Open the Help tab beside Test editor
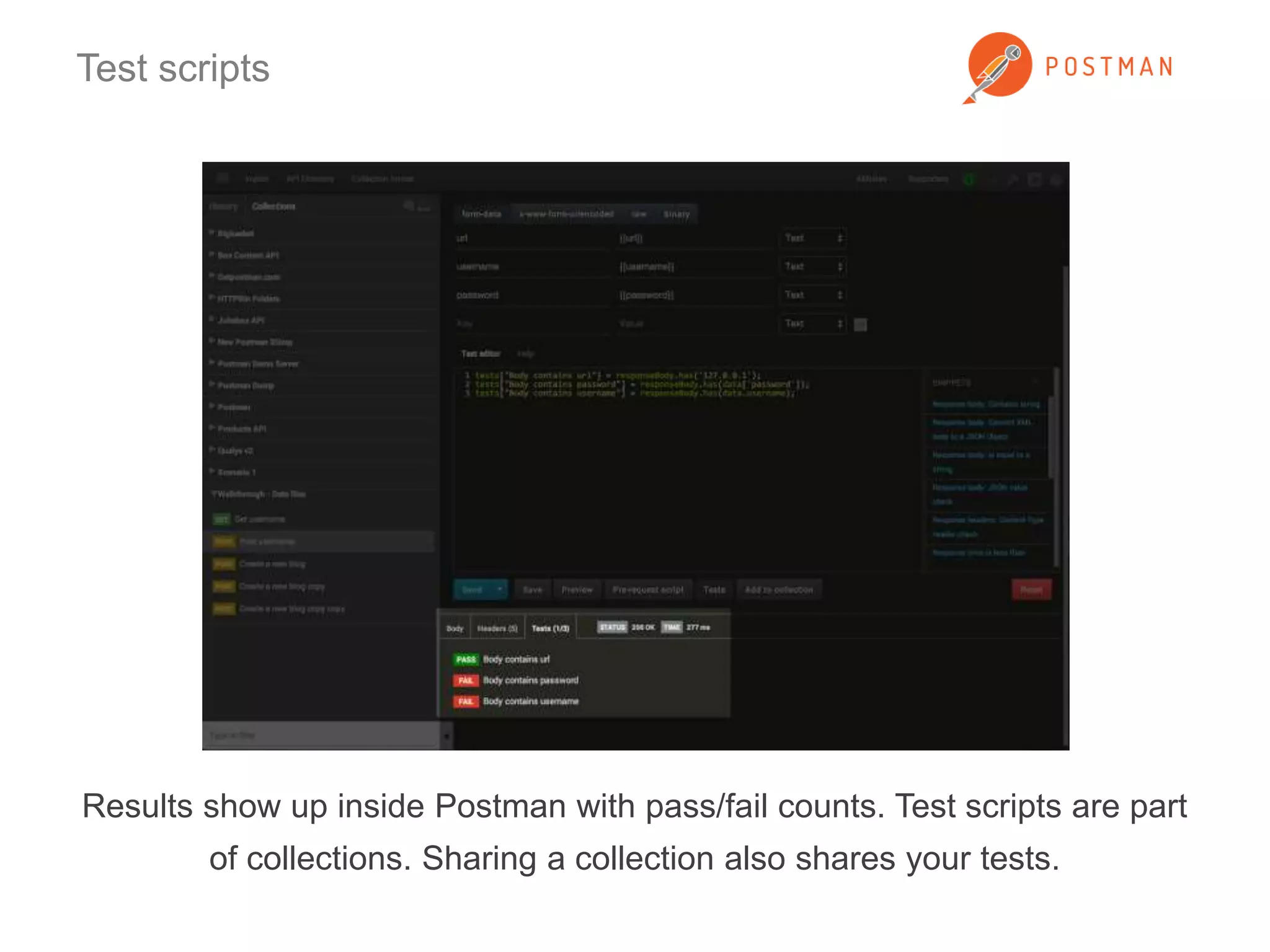Image resolution: width=1270 pixels, height=952 pixels. point(525,354)
